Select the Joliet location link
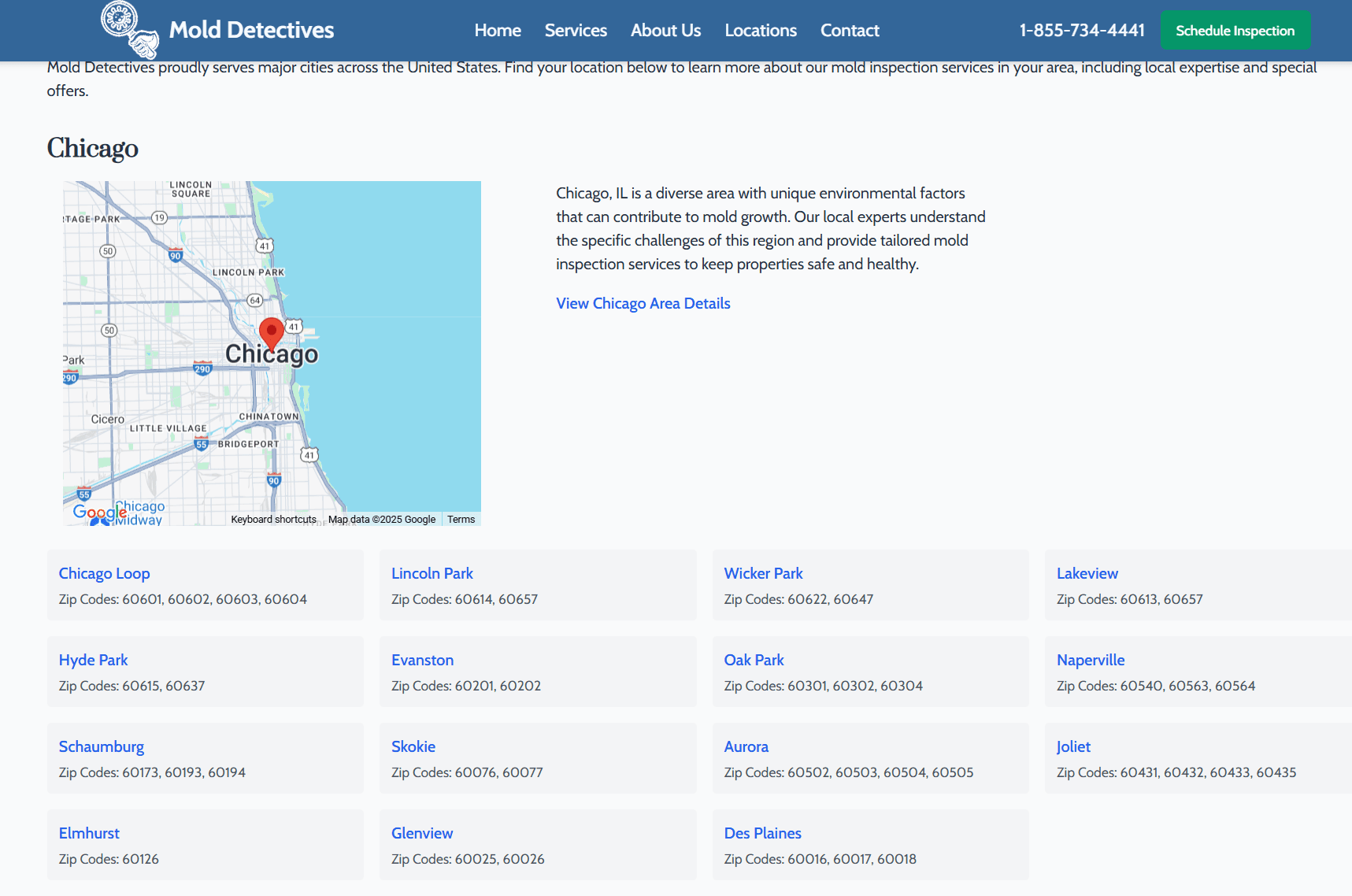 [x=1073, y=746]
